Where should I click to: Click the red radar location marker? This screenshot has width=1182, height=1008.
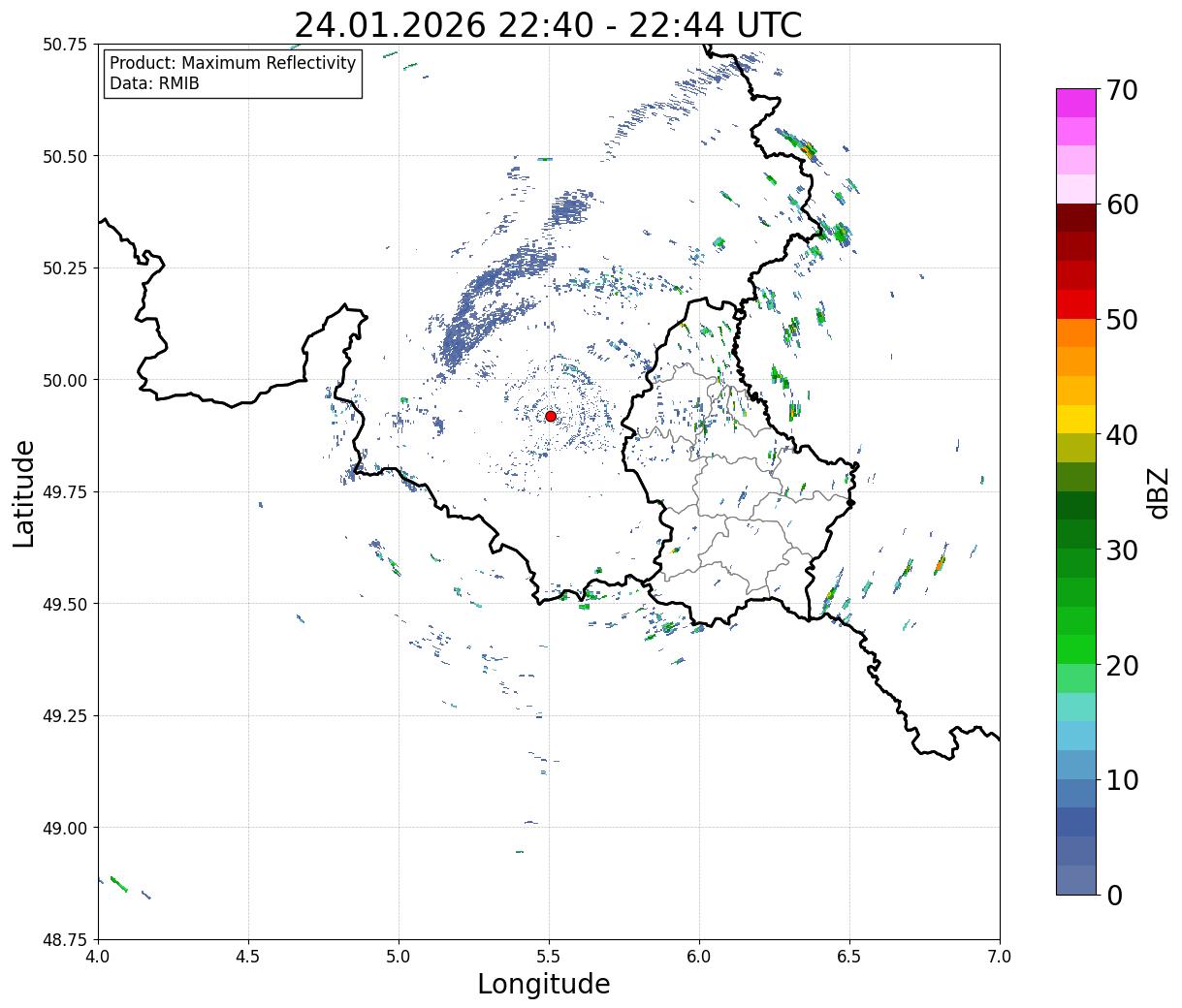(x=551, y=416)
